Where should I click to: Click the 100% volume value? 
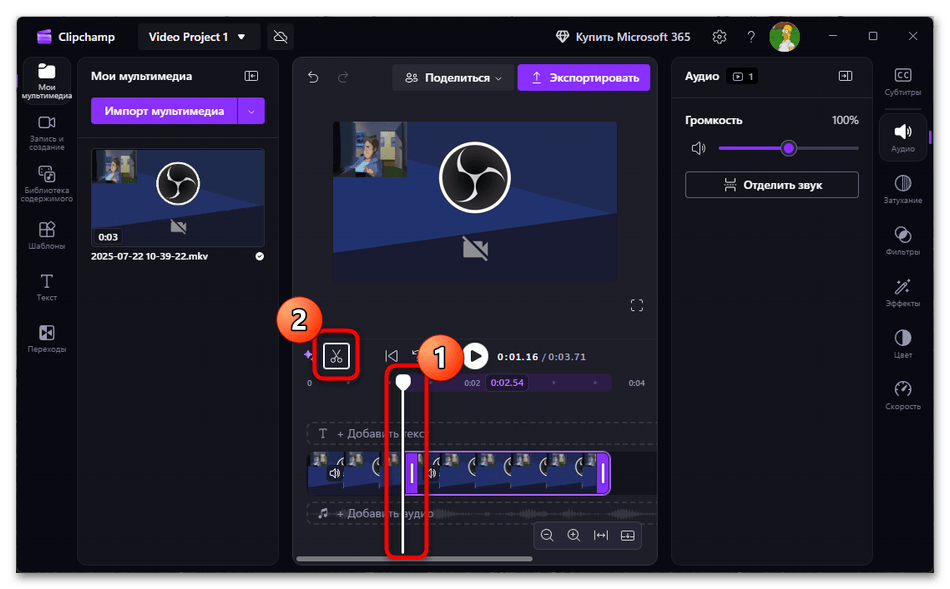845,120
